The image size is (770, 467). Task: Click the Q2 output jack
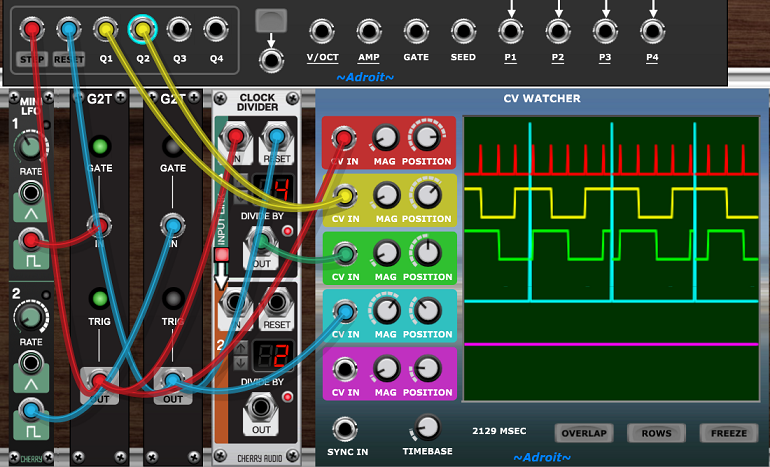(142, 29)
